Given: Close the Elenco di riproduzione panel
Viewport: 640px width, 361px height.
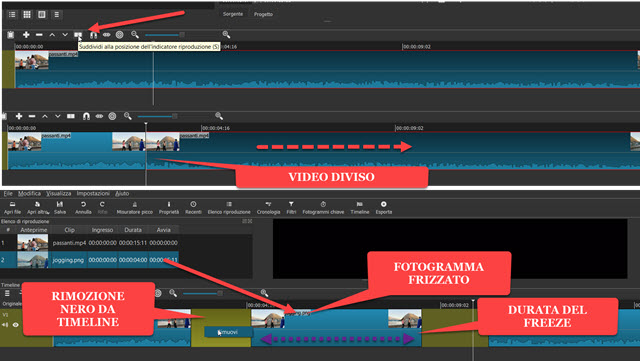Looking at the screenshot, I should (250, 221).
